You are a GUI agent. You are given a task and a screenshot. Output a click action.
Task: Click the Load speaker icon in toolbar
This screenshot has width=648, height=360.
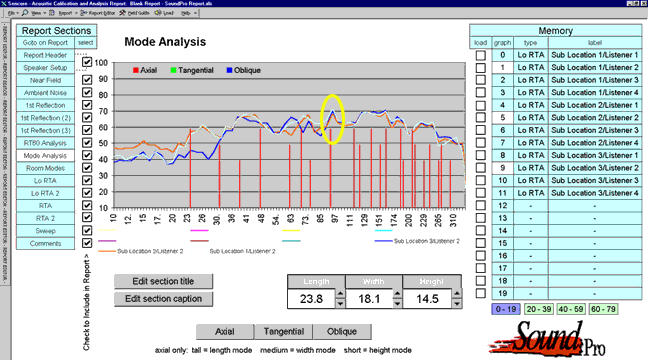pyautogui.click(x=158, y=13)
